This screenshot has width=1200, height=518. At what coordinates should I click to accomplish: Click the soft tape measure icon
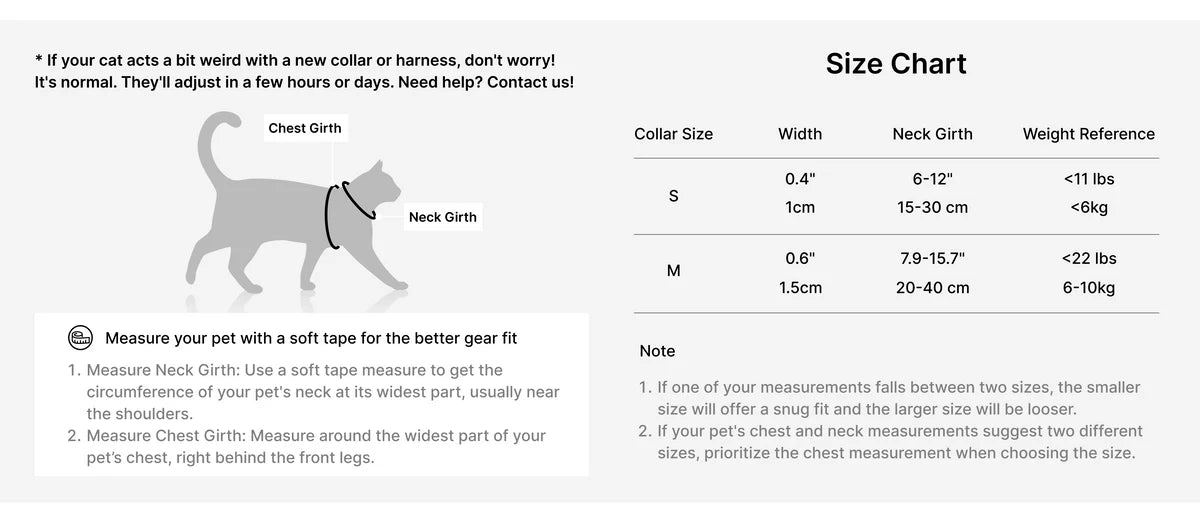pyautogui.click(x=81, y=338)
